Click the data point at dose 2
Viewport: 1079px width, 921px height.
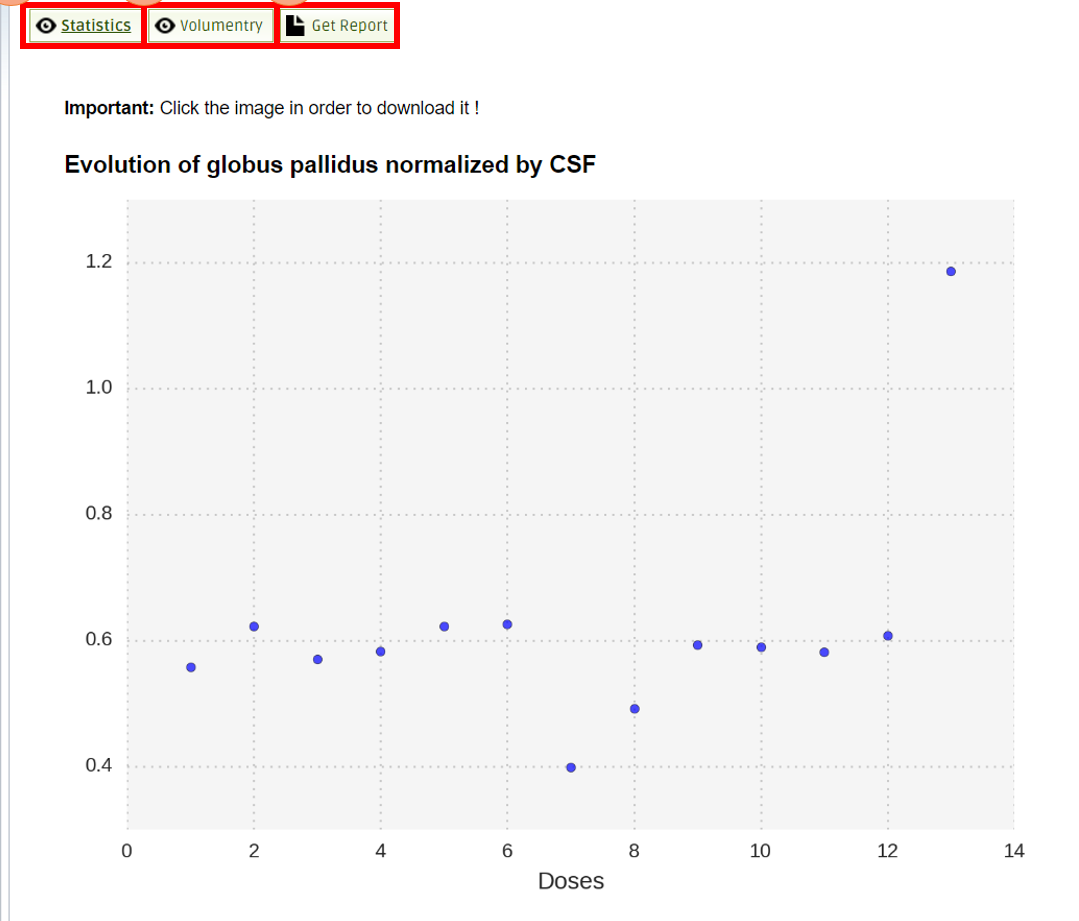pyautogui.click(x=254, y=626)
